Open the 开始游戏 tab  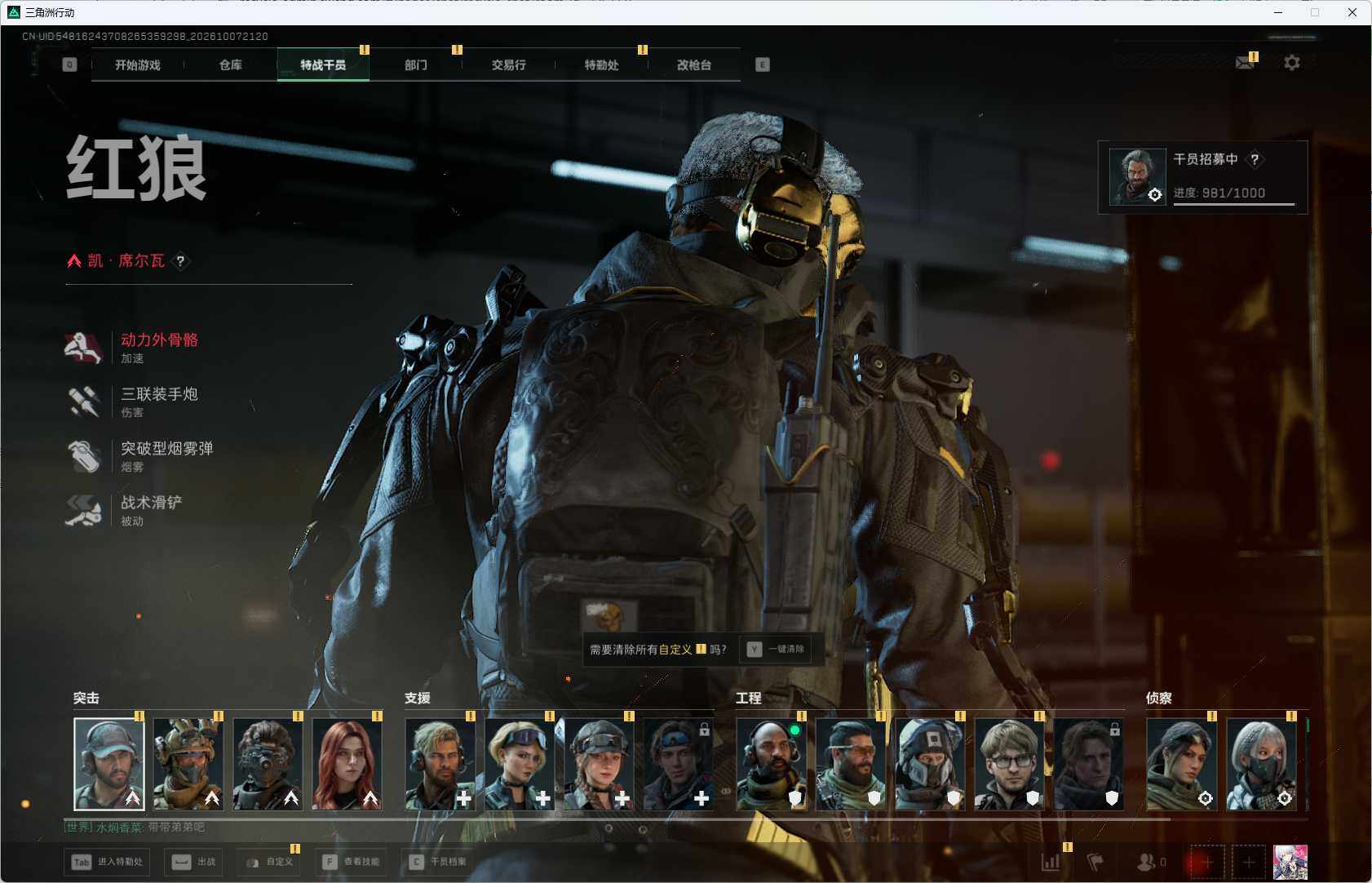(138, 65)
